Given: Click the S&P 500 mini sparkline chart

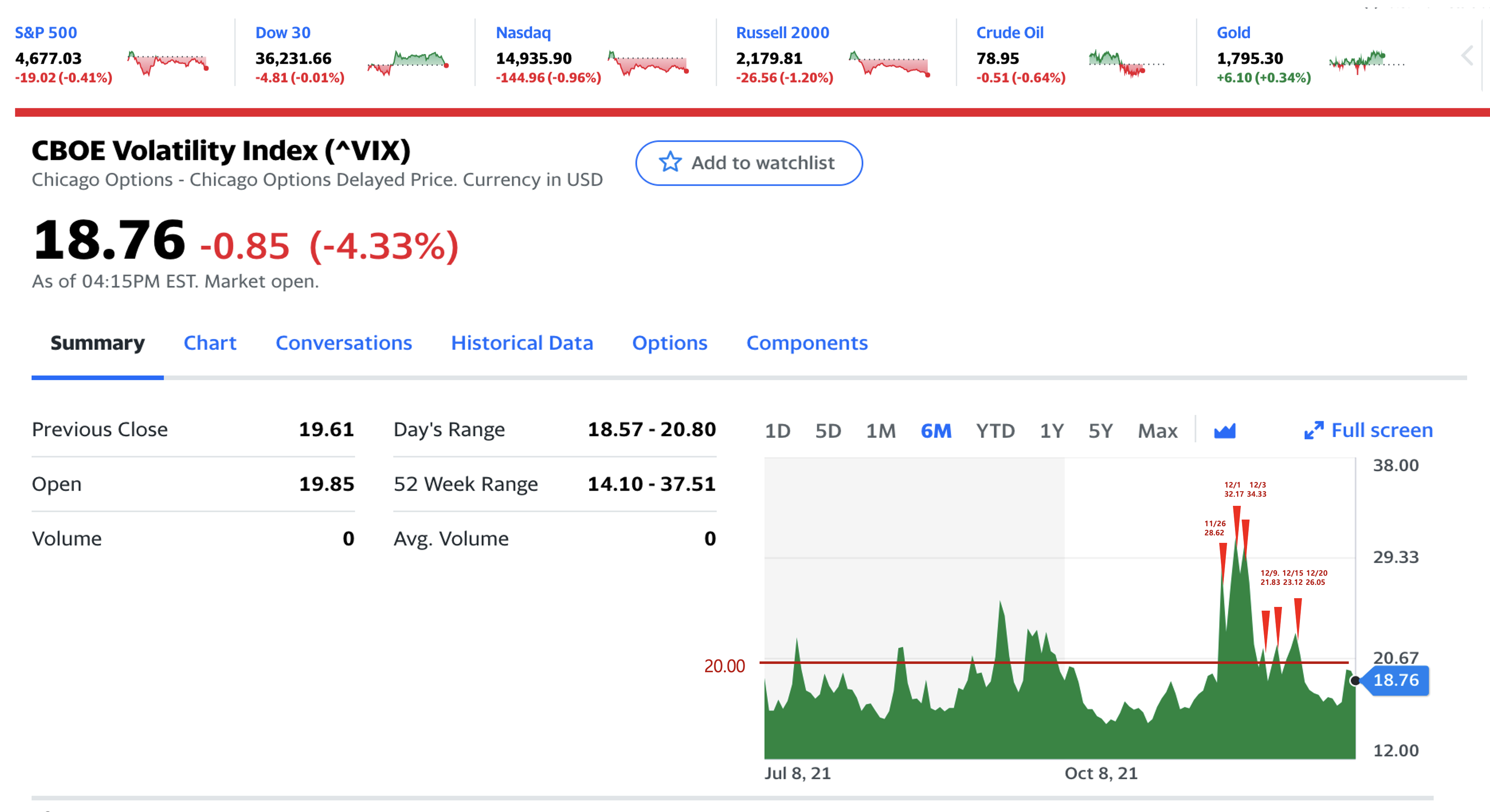Looking at the screenshot, I should (168, 62).
